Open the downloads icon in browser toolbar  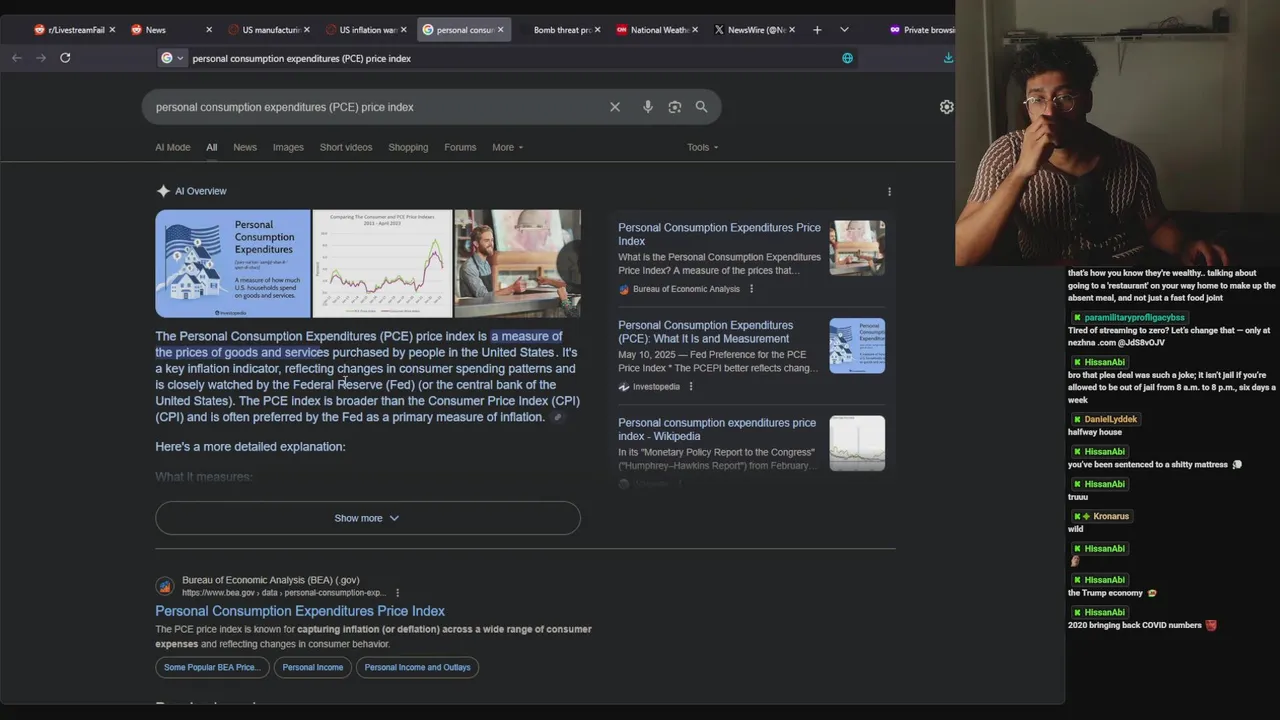tap(947, 58)
